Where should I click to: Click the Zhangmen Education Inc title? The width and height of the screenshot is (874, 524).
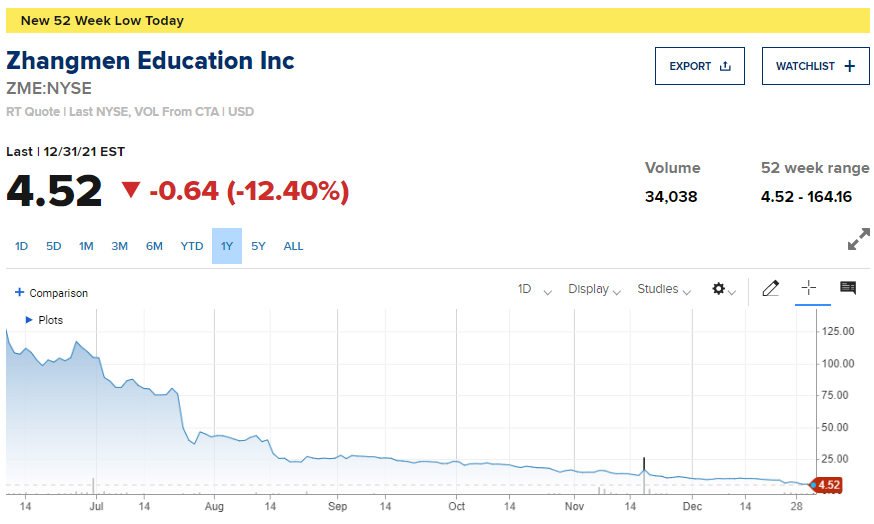click(150, 61)
